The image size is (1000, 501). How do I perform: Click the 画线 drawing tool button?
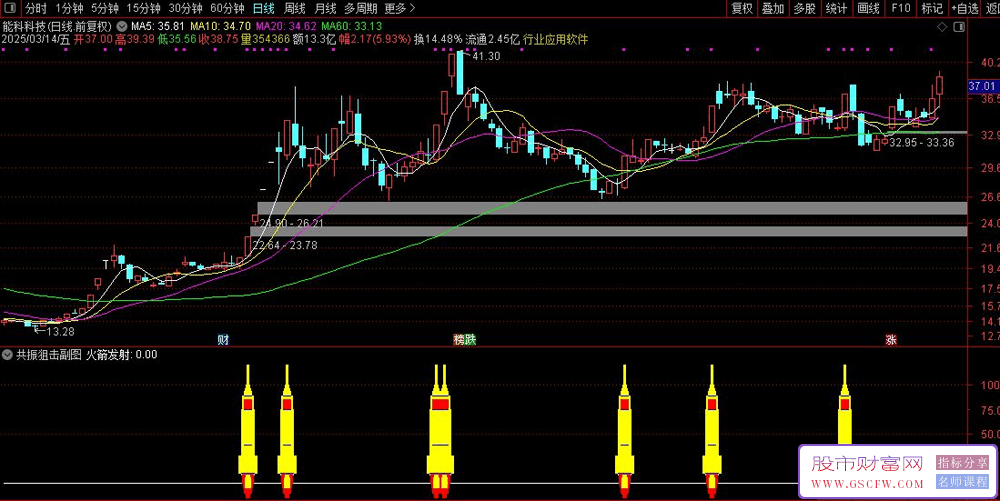click(868, 8)
